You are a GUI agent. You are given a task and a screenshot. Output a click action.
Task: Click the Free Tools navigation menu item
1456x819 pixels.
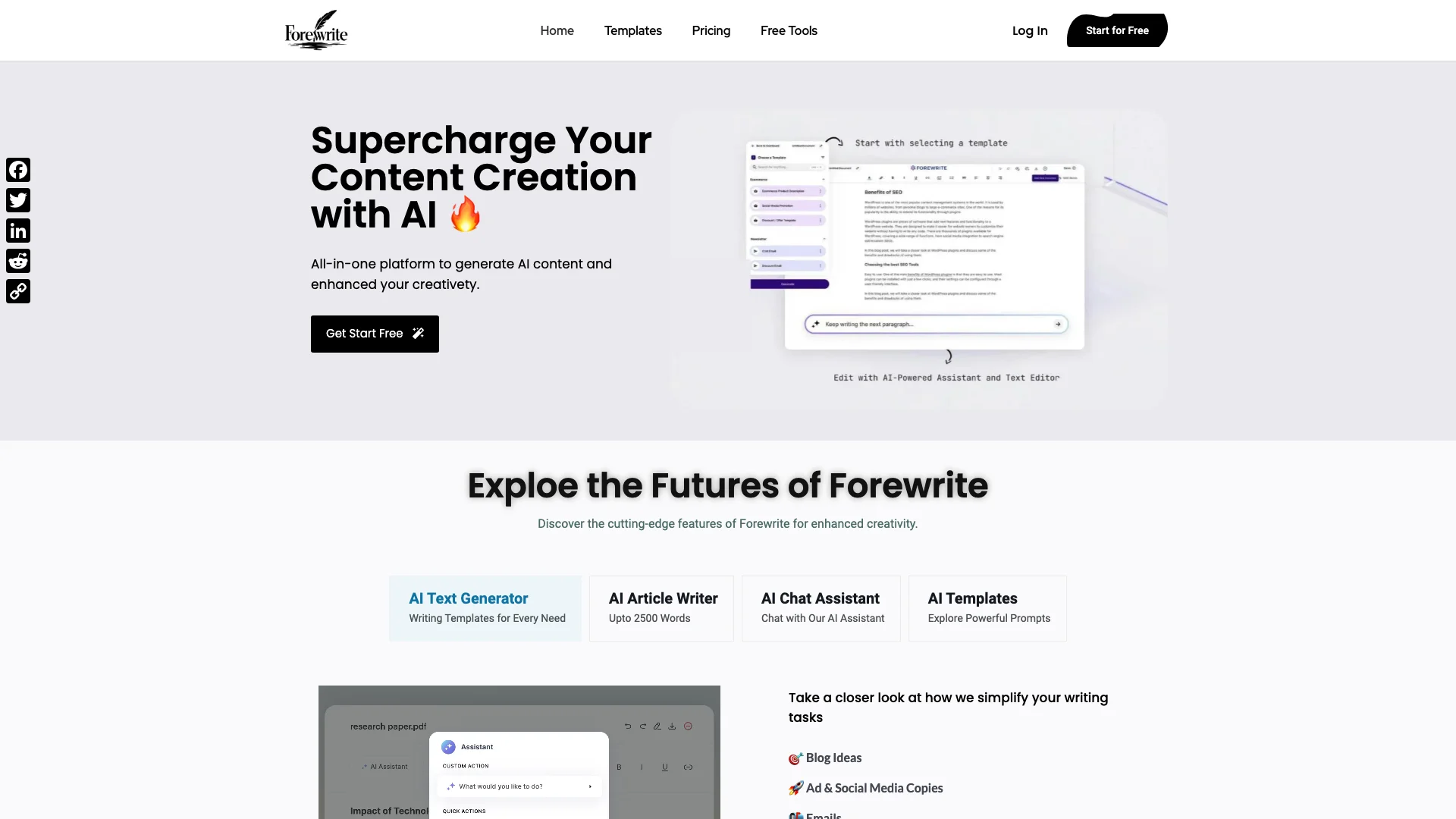[x=788, y=30]
